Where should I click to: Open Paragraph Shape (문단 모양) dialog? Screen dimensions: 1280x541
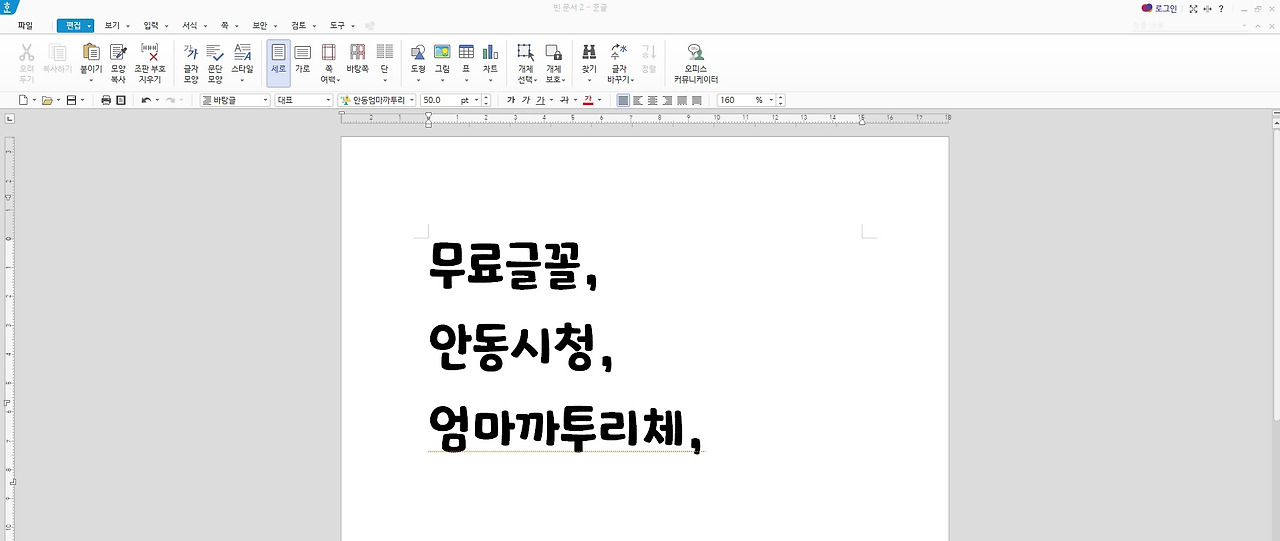coord(215,63)
